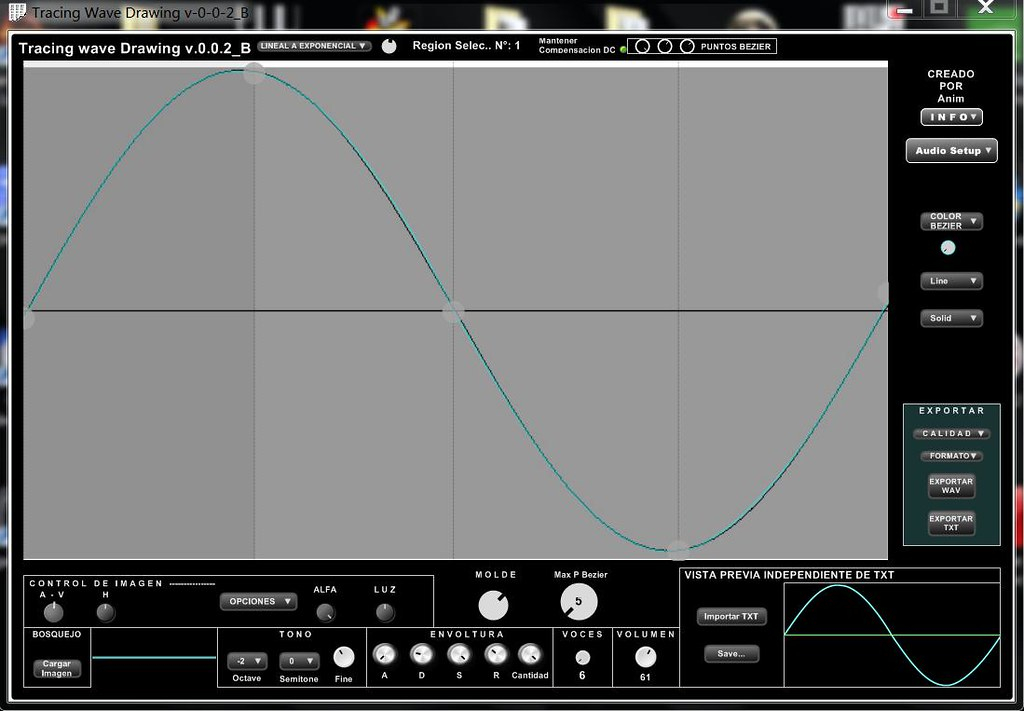Screen dimensions: 1024x711
Task: Click the envelope Attack (A) knob
Action: click(x=384, y=655)
